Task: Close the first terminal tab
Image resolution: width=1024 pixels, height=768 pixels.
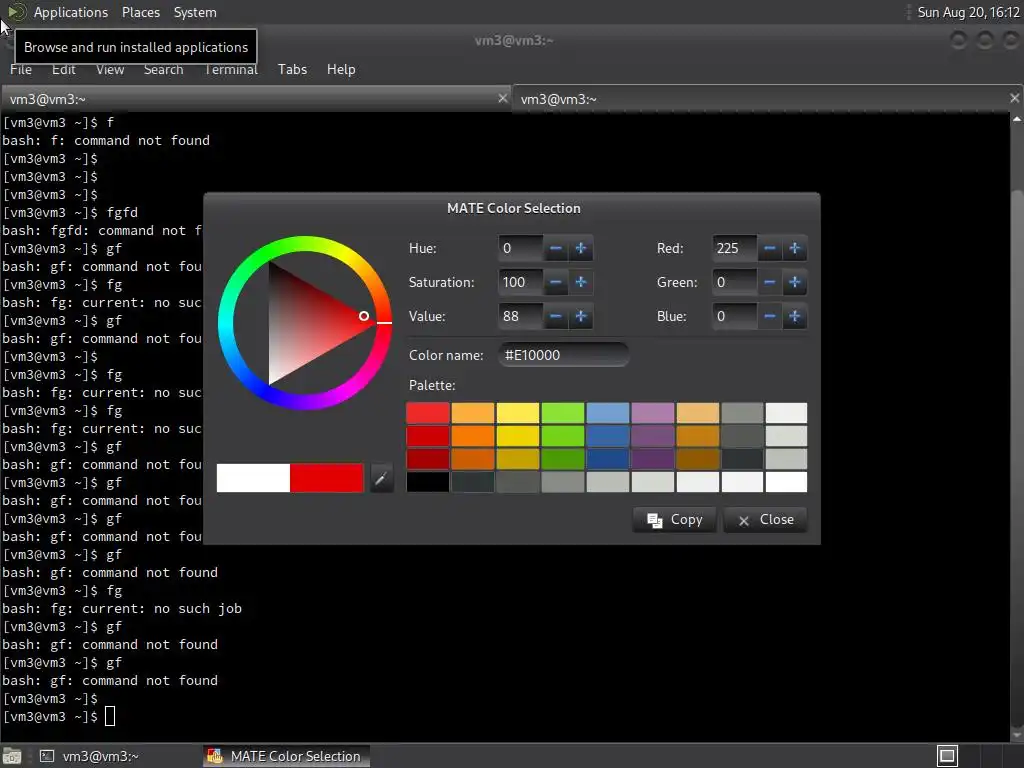Action: [x=502, y=99]
